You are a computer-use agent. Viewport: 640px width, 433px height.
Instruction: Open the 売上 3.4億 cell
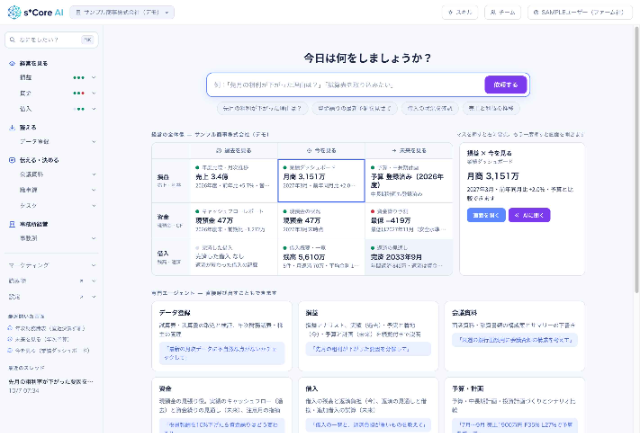click(233, 180)
